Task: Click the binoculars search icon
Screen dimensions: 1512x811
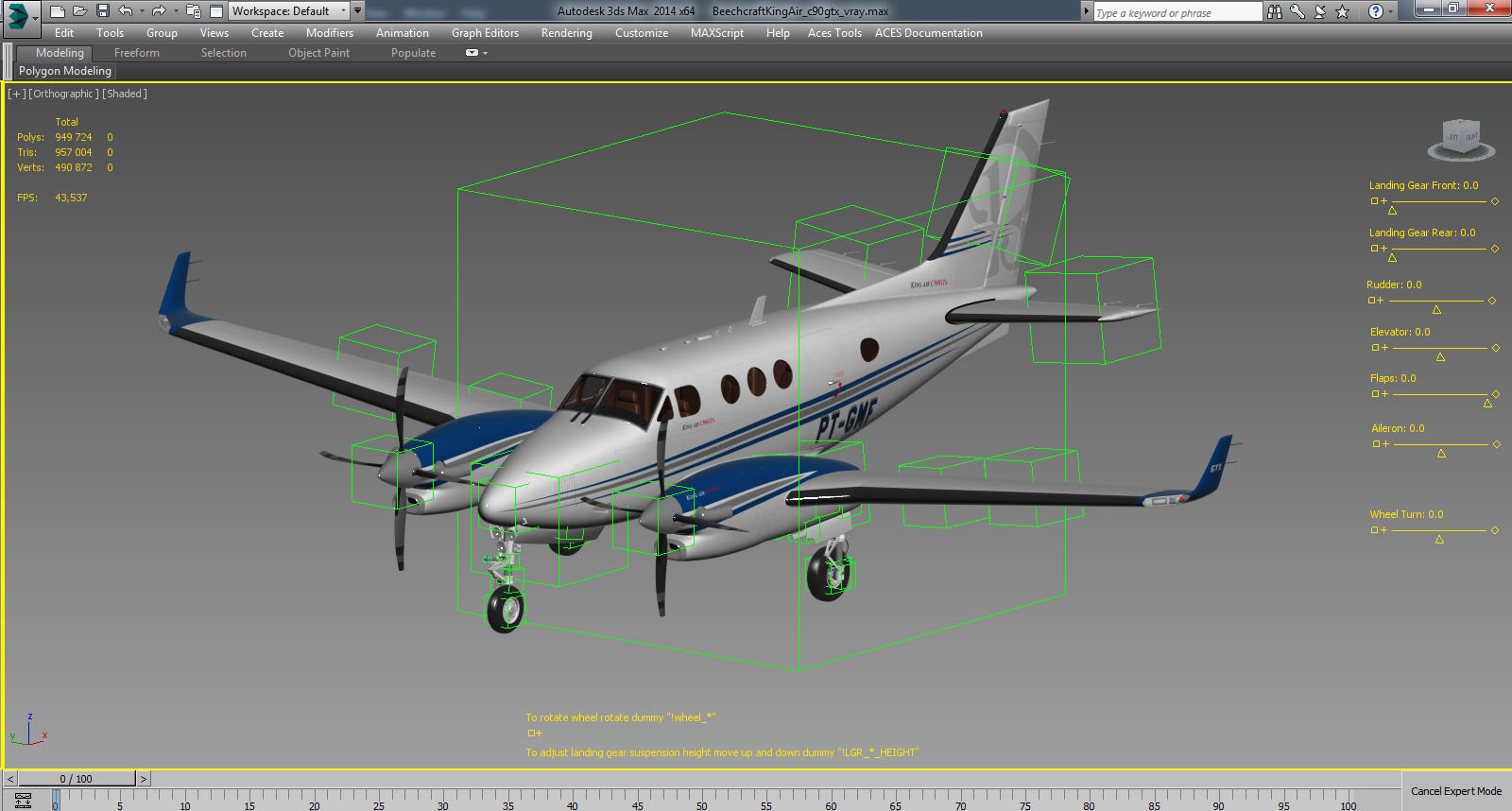Action: [1275, 11]
